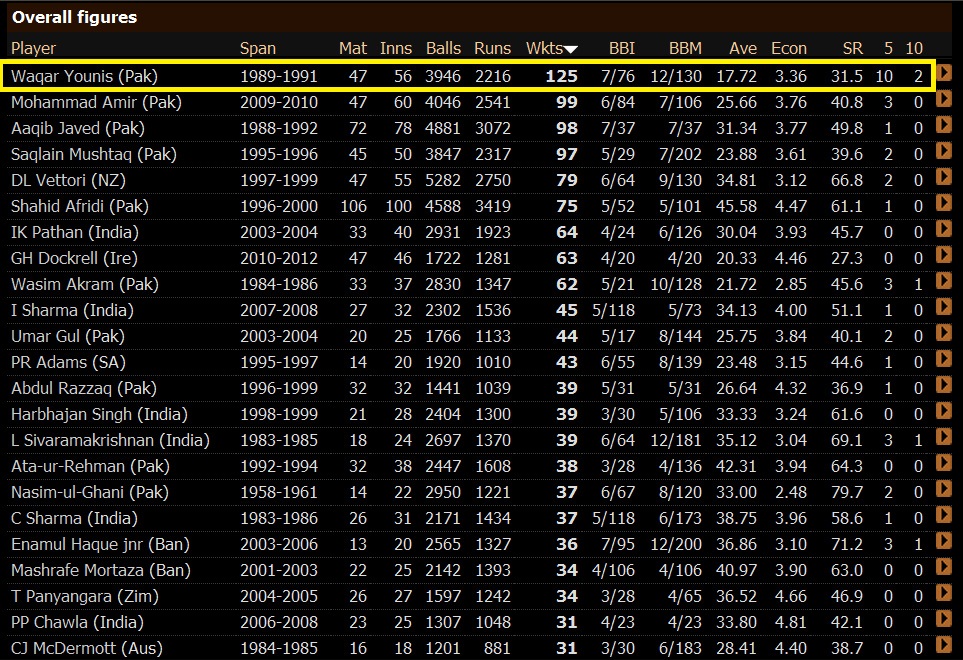The height and width of the screenshot is (660, 963).
Task: Open PR Adams (SA) player link
Action: 68,362
